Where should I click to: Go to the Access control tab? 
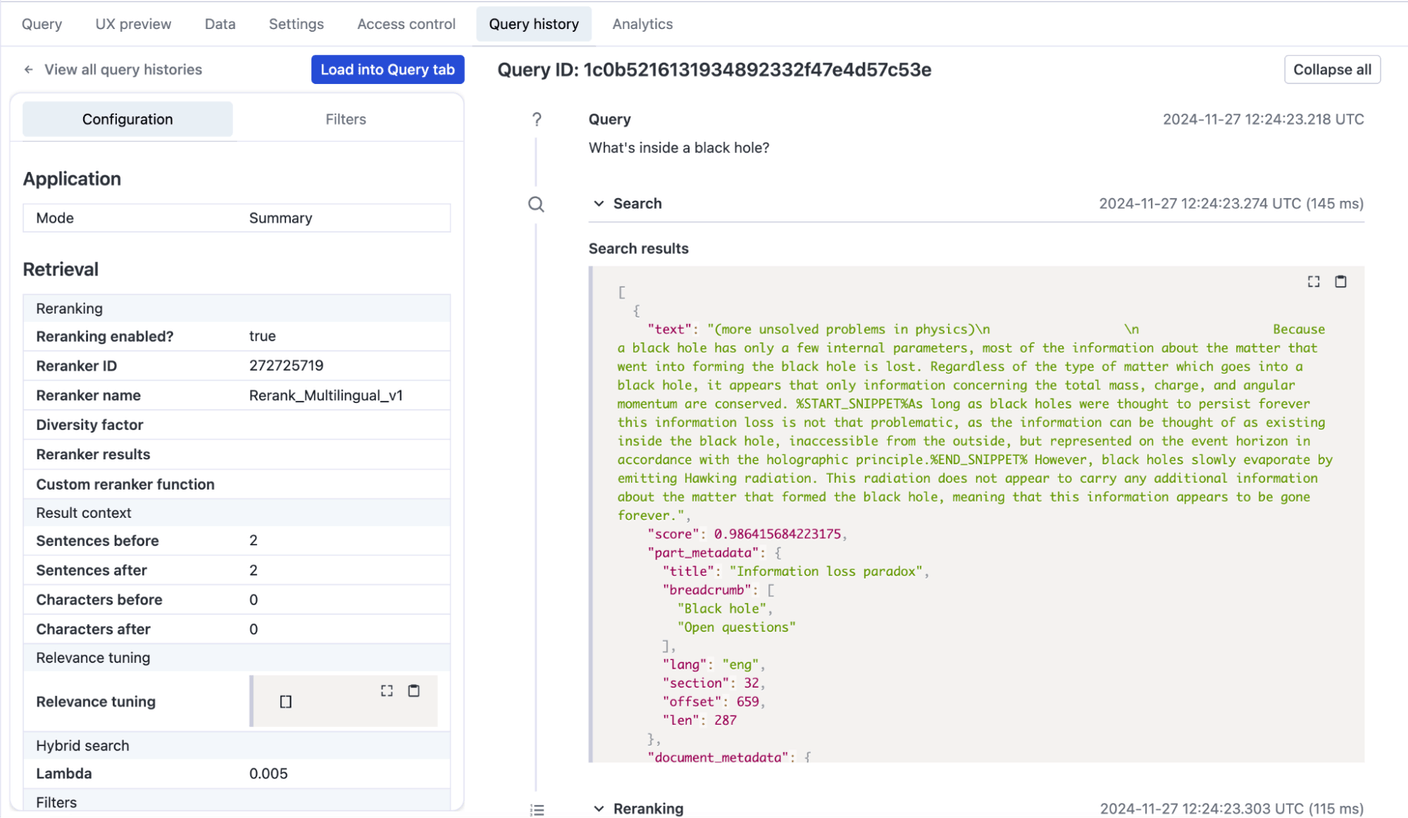pyautogui.click(x=406, y=24)
